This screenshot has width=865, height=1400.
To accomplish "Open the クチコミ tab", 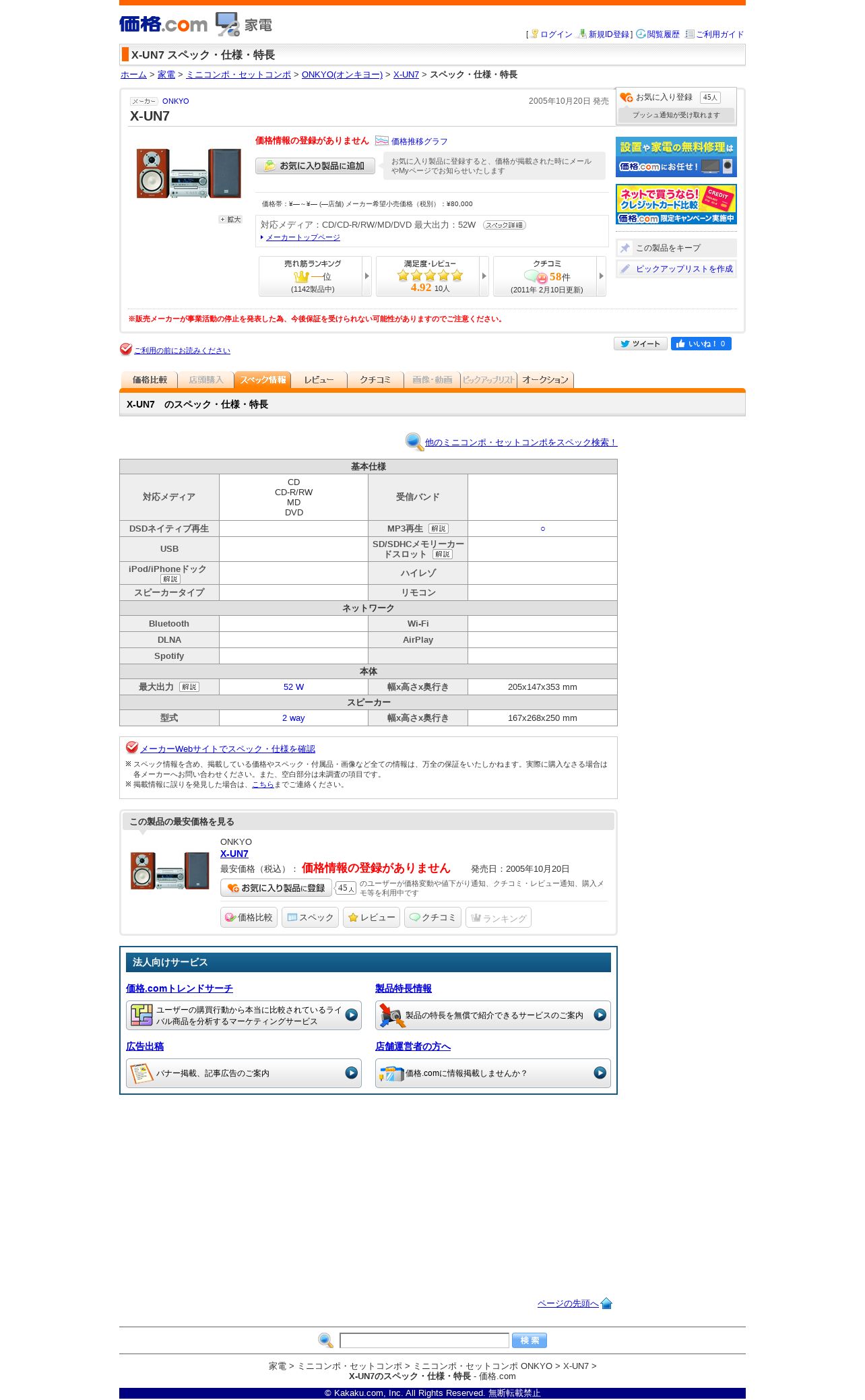I will click(x=376, y=380).
